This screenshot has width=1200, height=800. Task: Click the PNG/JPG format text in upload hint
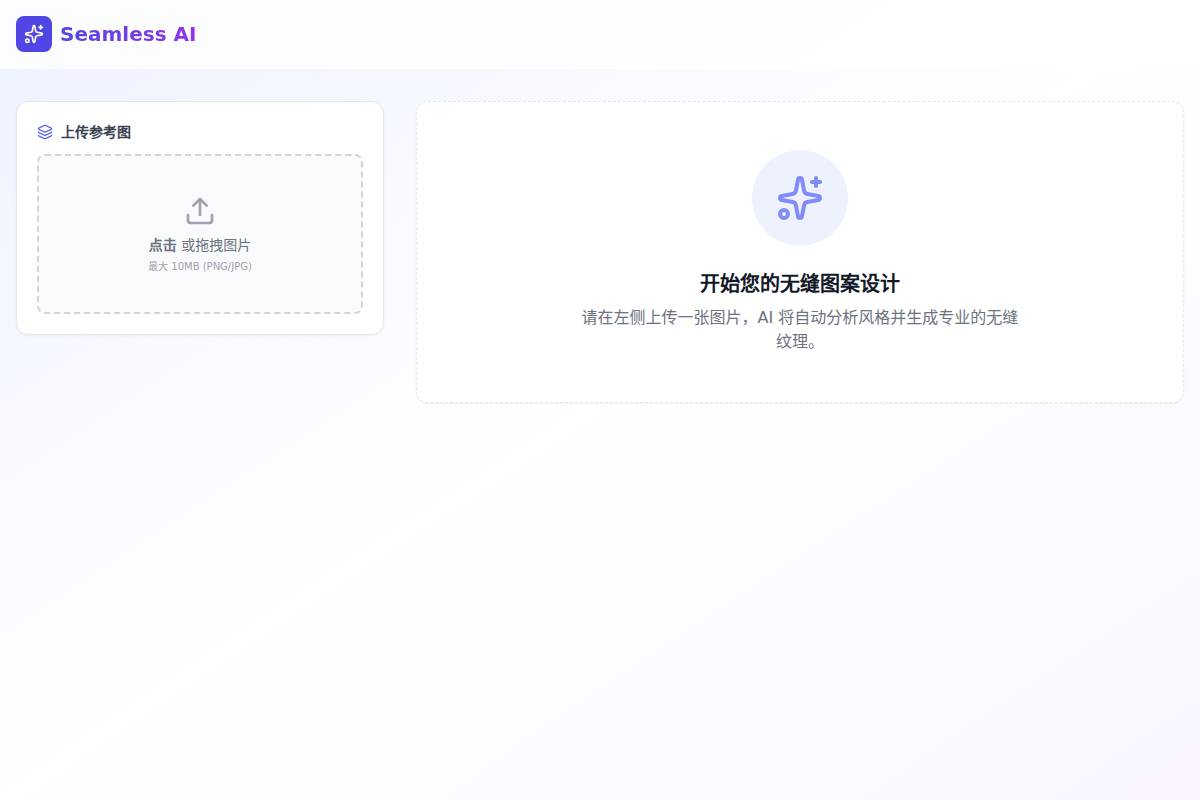click(x=227, y=266)
